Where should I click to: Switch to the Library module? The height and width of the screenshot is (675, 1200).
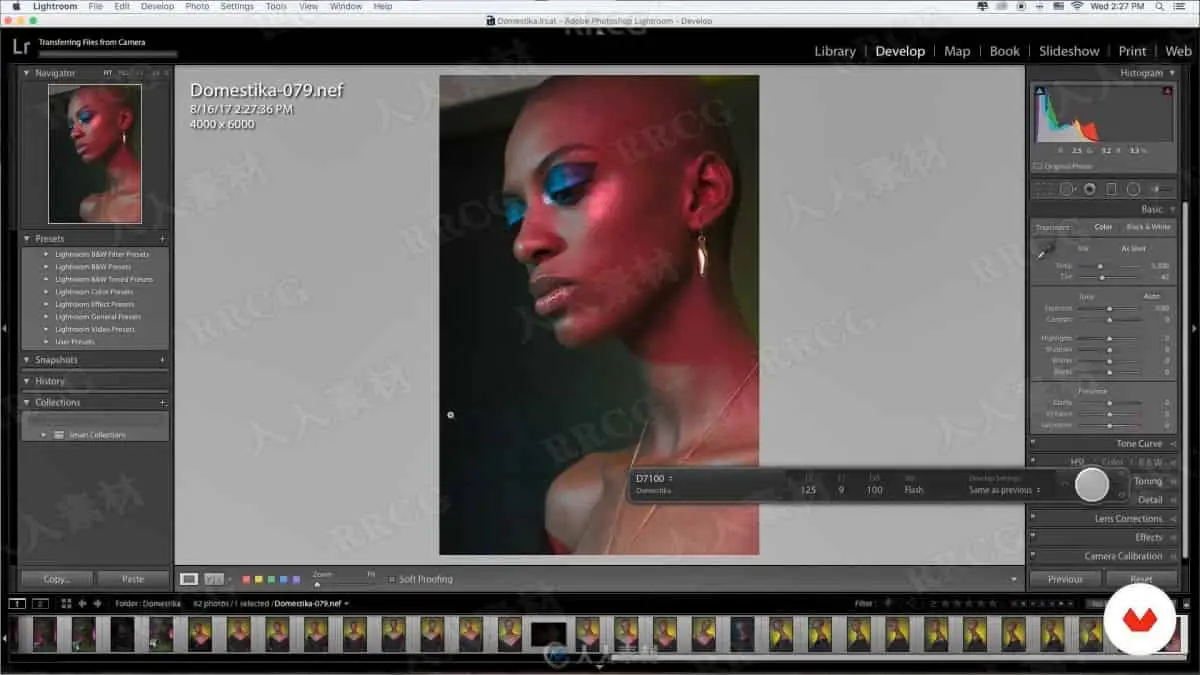(835, 51)
